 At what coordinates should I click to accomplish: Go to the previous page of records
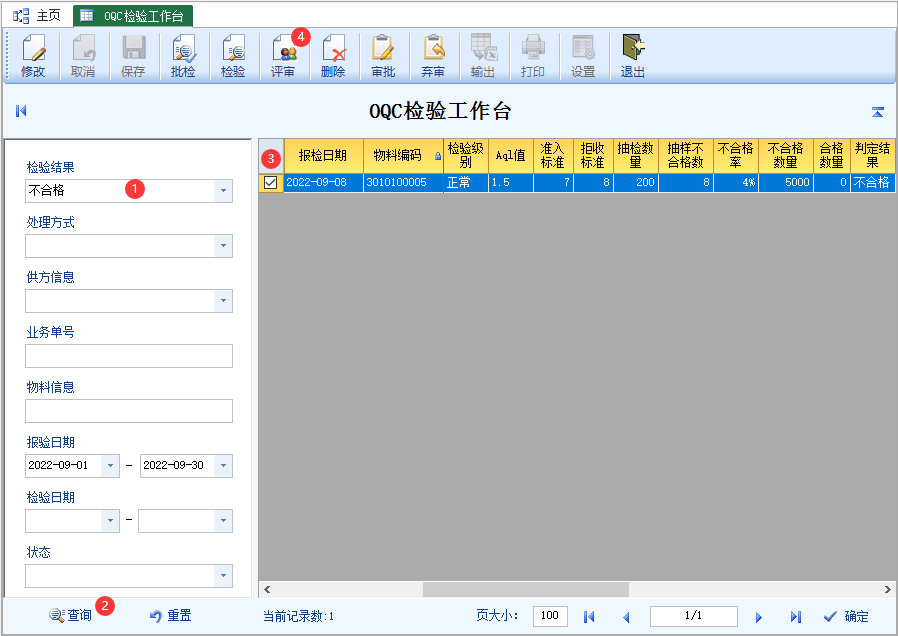click(x=626, y=617)
